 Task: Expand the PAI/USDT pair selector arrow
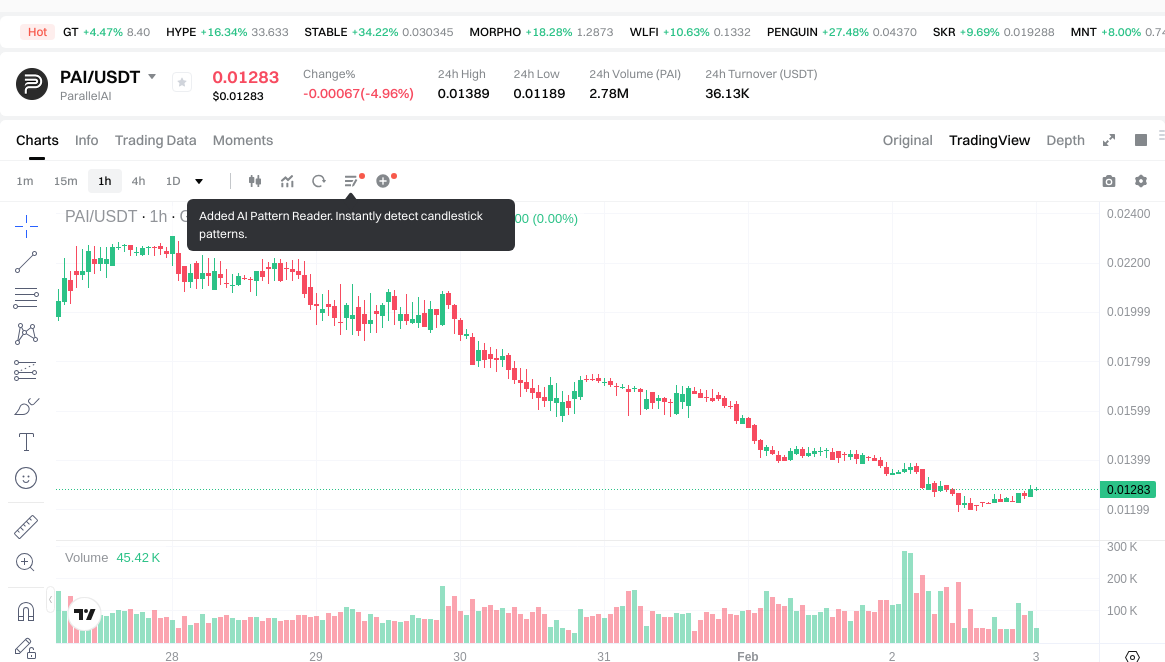[x=152, y=77]
